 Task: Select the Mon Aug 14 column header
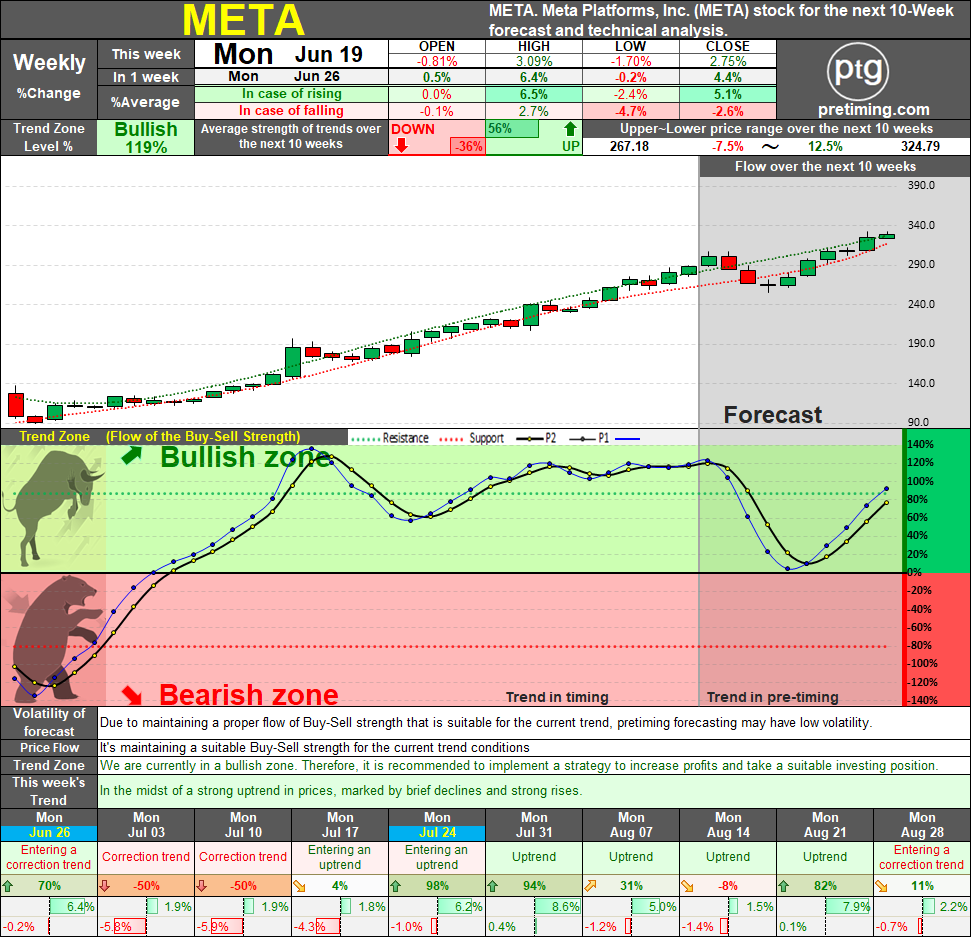(728, 825)
